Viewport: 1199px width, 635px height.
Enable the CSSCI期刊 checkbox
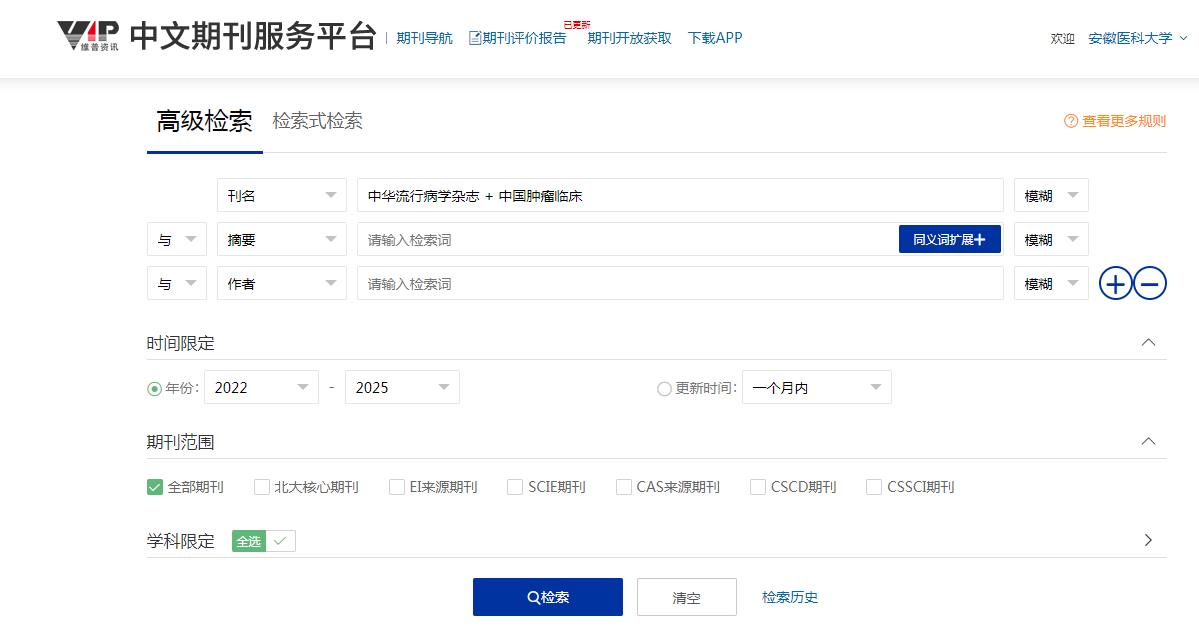click(x=876, y=487)
